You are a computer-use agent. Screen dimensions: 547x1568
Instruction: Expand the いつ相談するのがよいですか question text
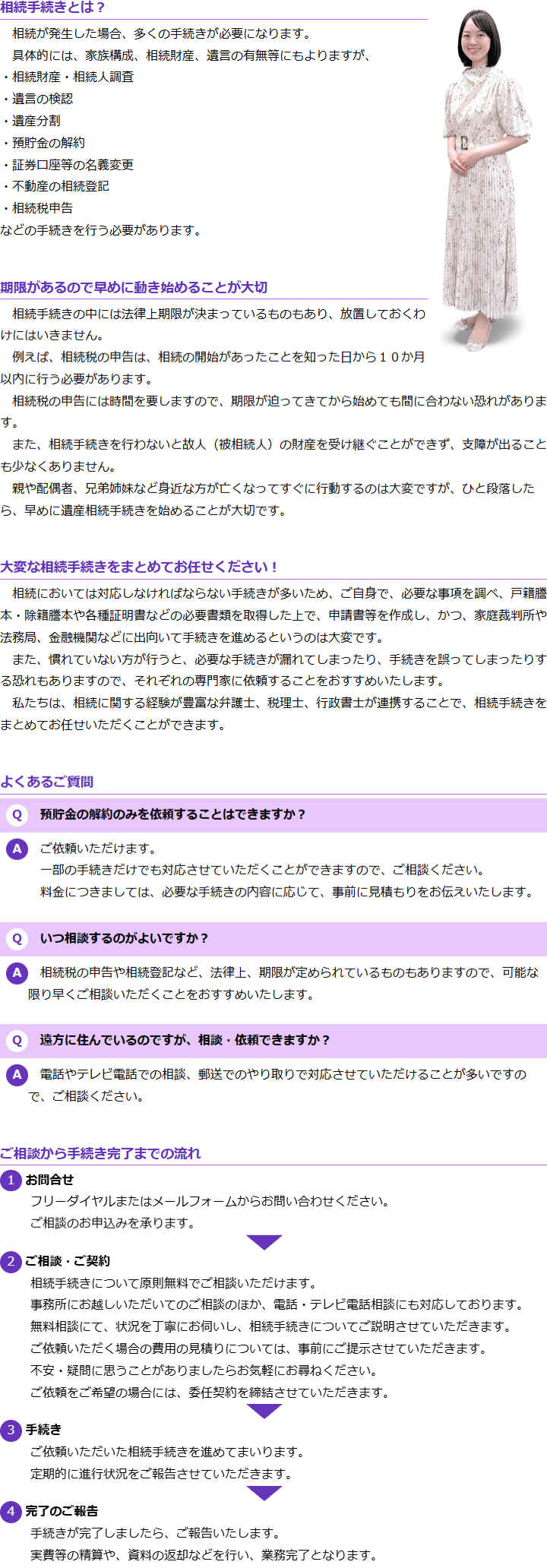pyautogui.click(x=124, y=938)
